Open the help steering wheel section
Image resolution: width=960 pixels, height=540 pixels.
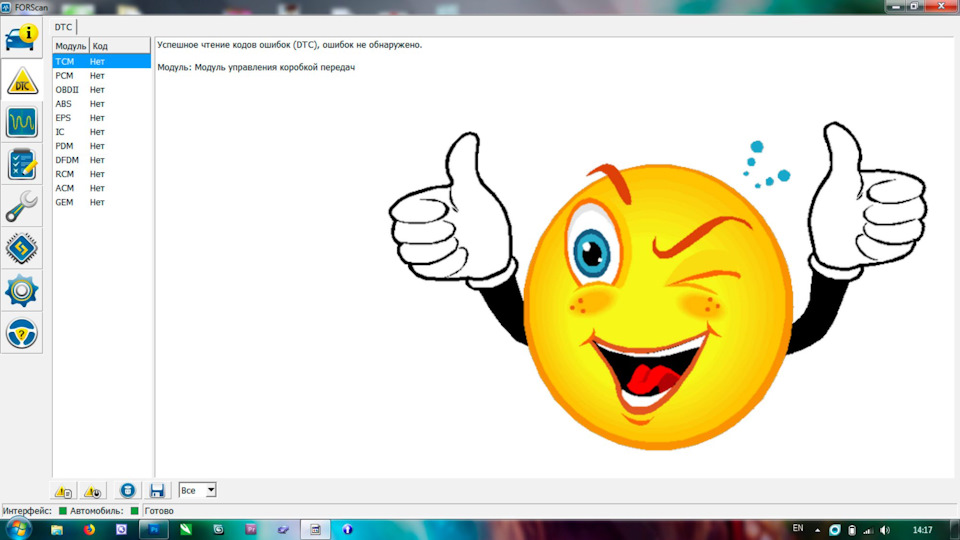click(x=21, y=333)
